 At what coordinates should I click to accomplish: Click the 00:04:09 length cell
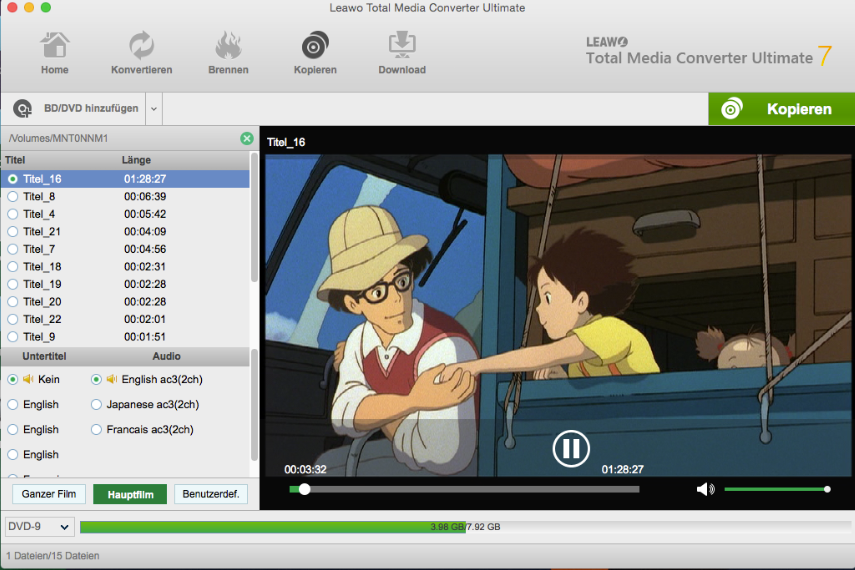point(145,231)
